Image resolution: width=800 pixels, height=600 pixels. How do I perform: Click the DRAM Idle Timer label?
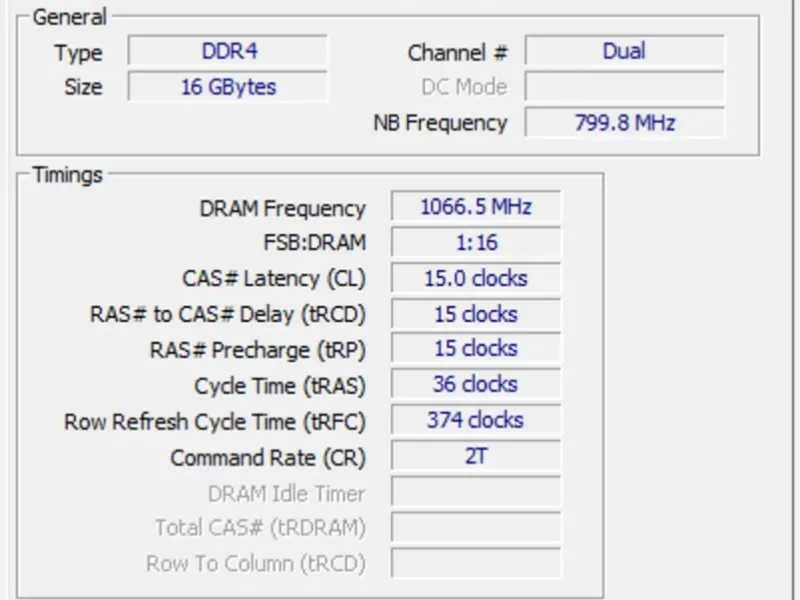point(287,494)
